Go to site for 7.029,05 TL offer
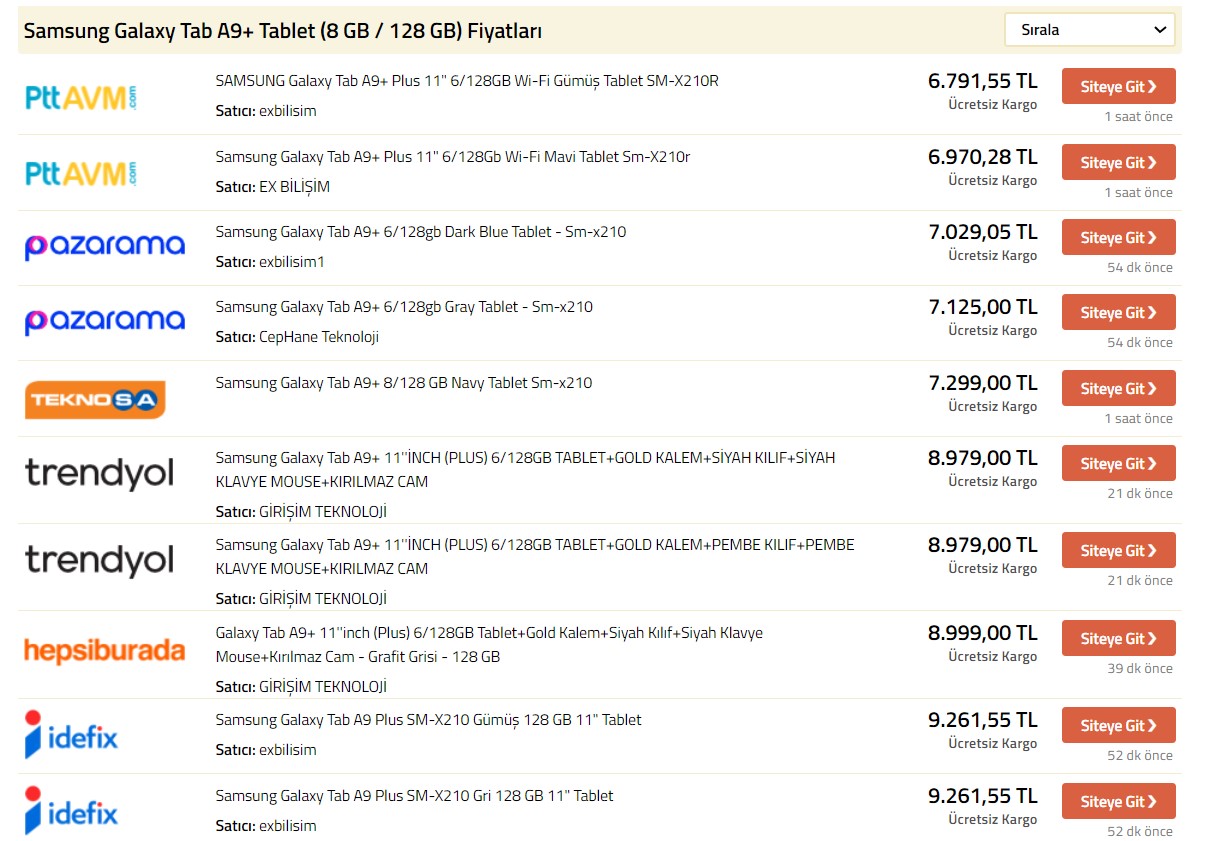 pyautogui.click(x=1118, y=237)
